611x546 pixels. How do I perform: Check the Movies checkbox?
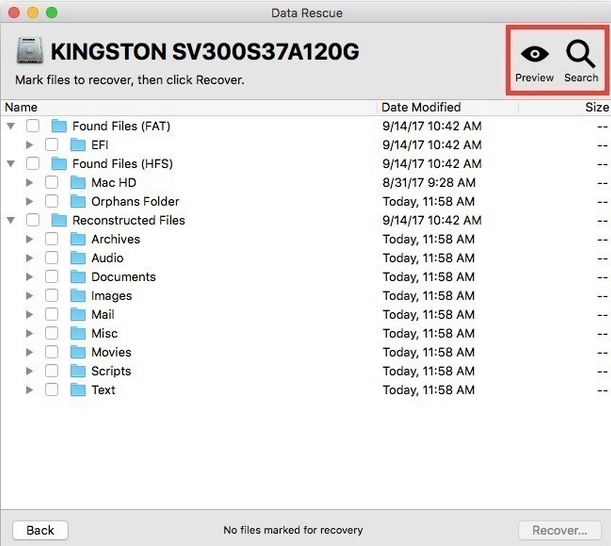coord(51,352)
